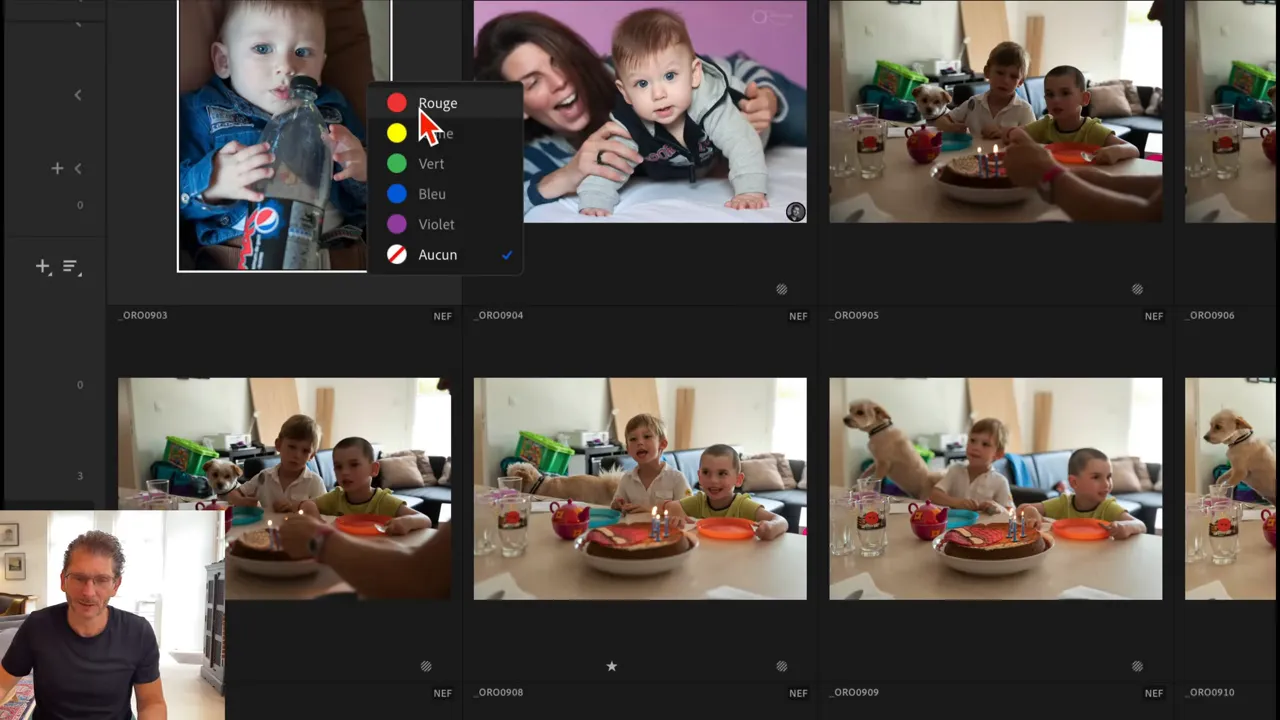The image size is (1280, 720).
Task: Click badge icon on mother-and-baby photo corner
Action: click(x=795, y=211)
